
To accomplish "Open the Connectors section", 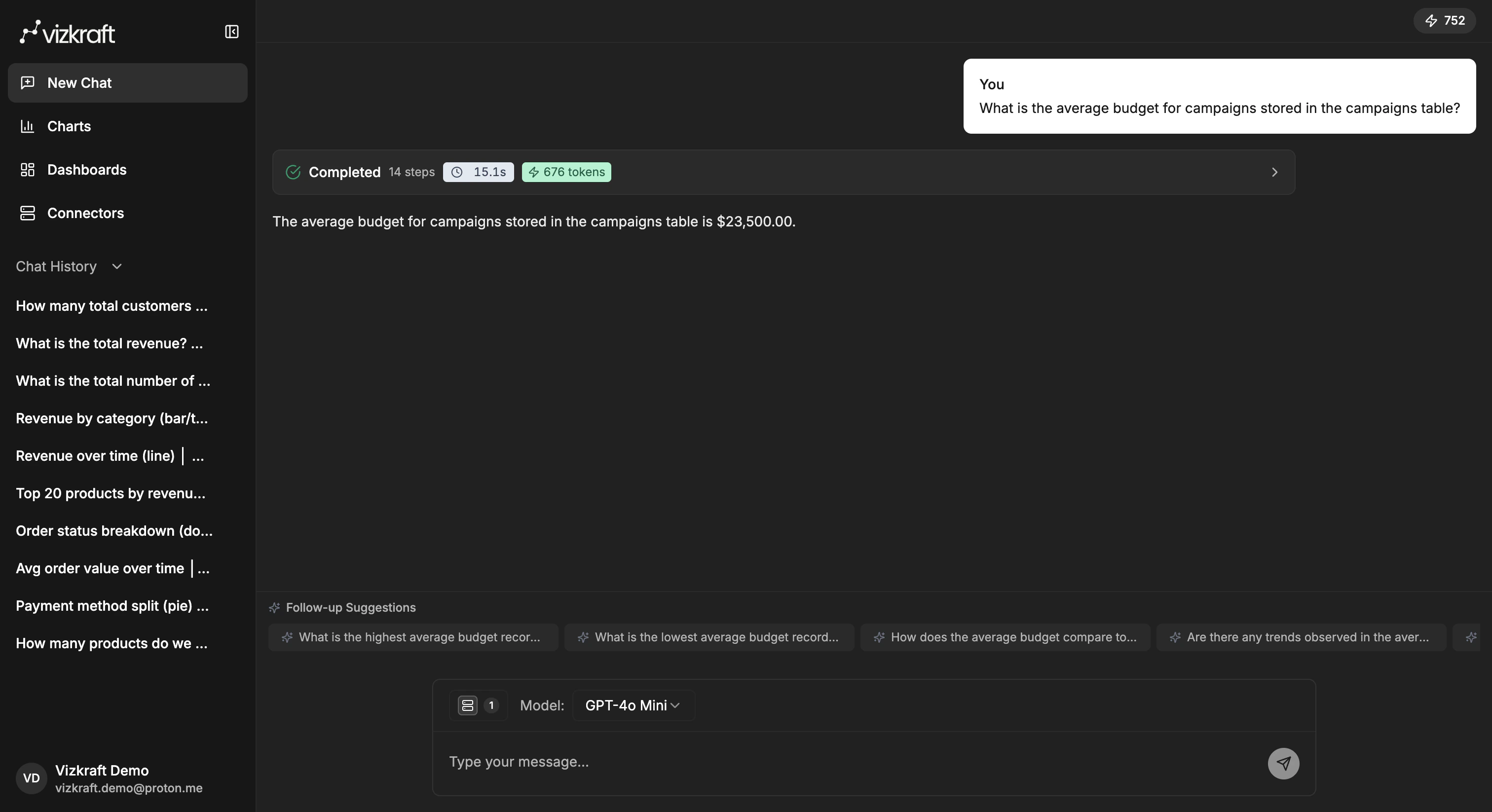I will click(x=86, y=213).
